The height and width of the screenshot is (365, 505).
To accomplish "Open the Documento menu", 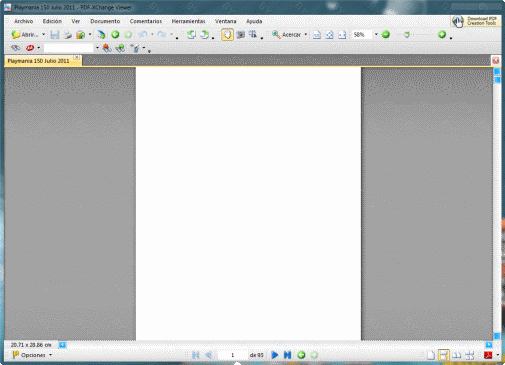I will 105,21.
